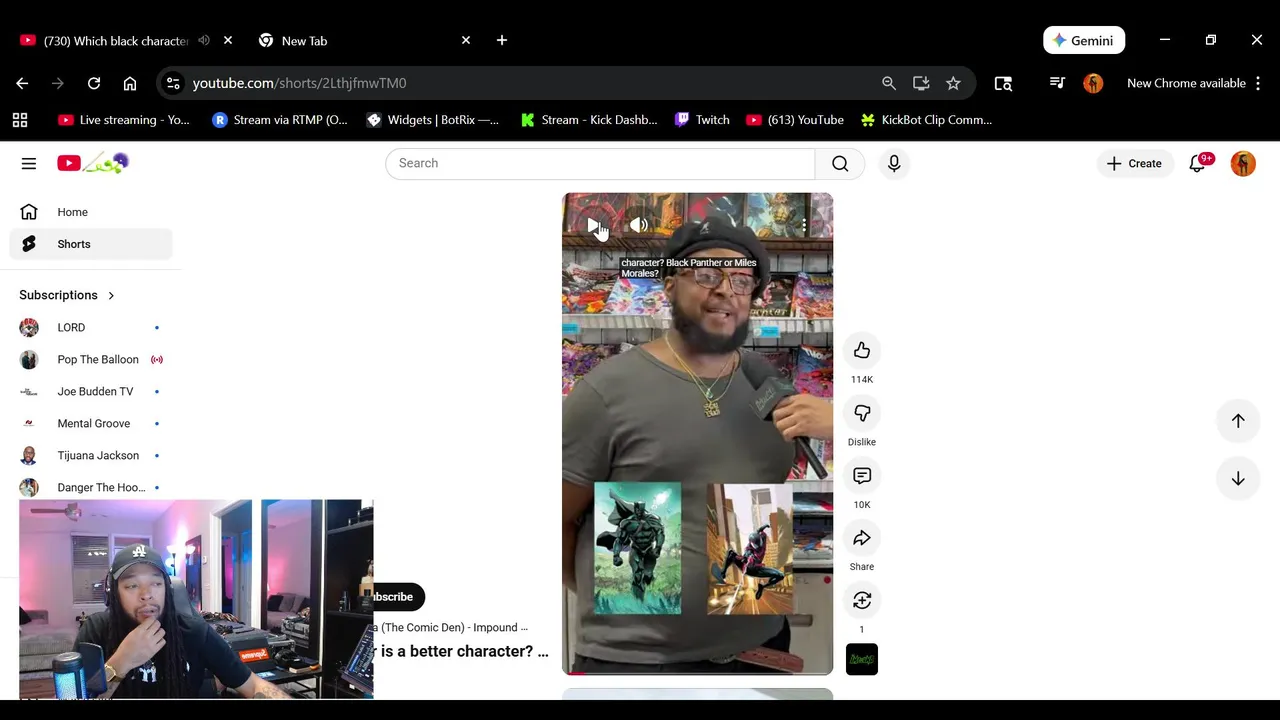Click channel name (The Comic Den) - Impound
Viewport: 1280px width, 720px height.
[451, 628]
